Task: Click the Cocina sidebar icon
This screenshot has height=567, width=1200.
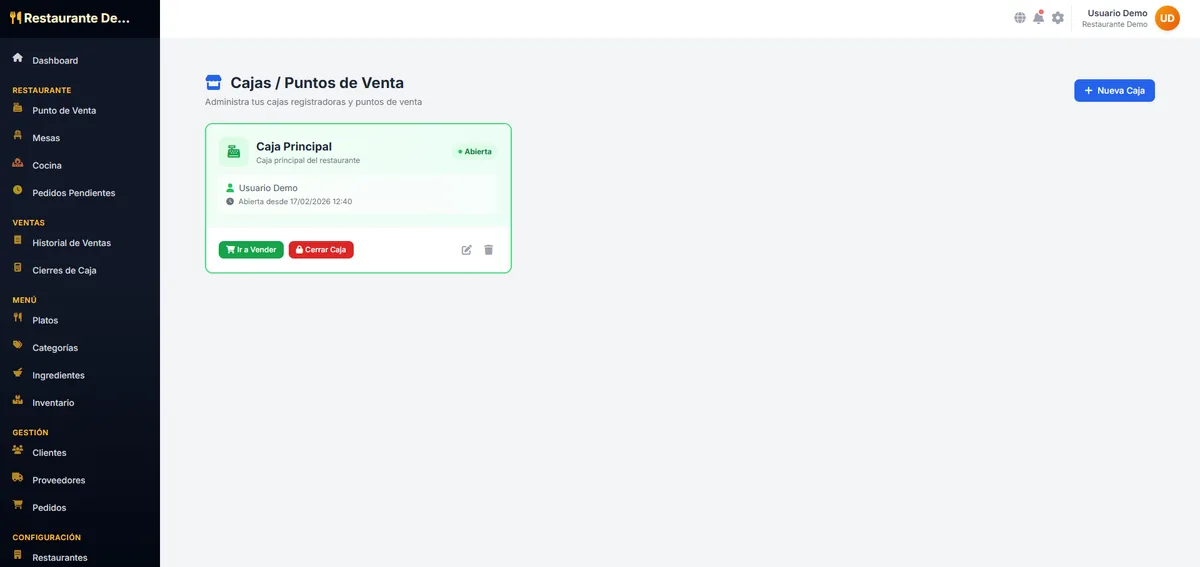Action: [18, 163]
